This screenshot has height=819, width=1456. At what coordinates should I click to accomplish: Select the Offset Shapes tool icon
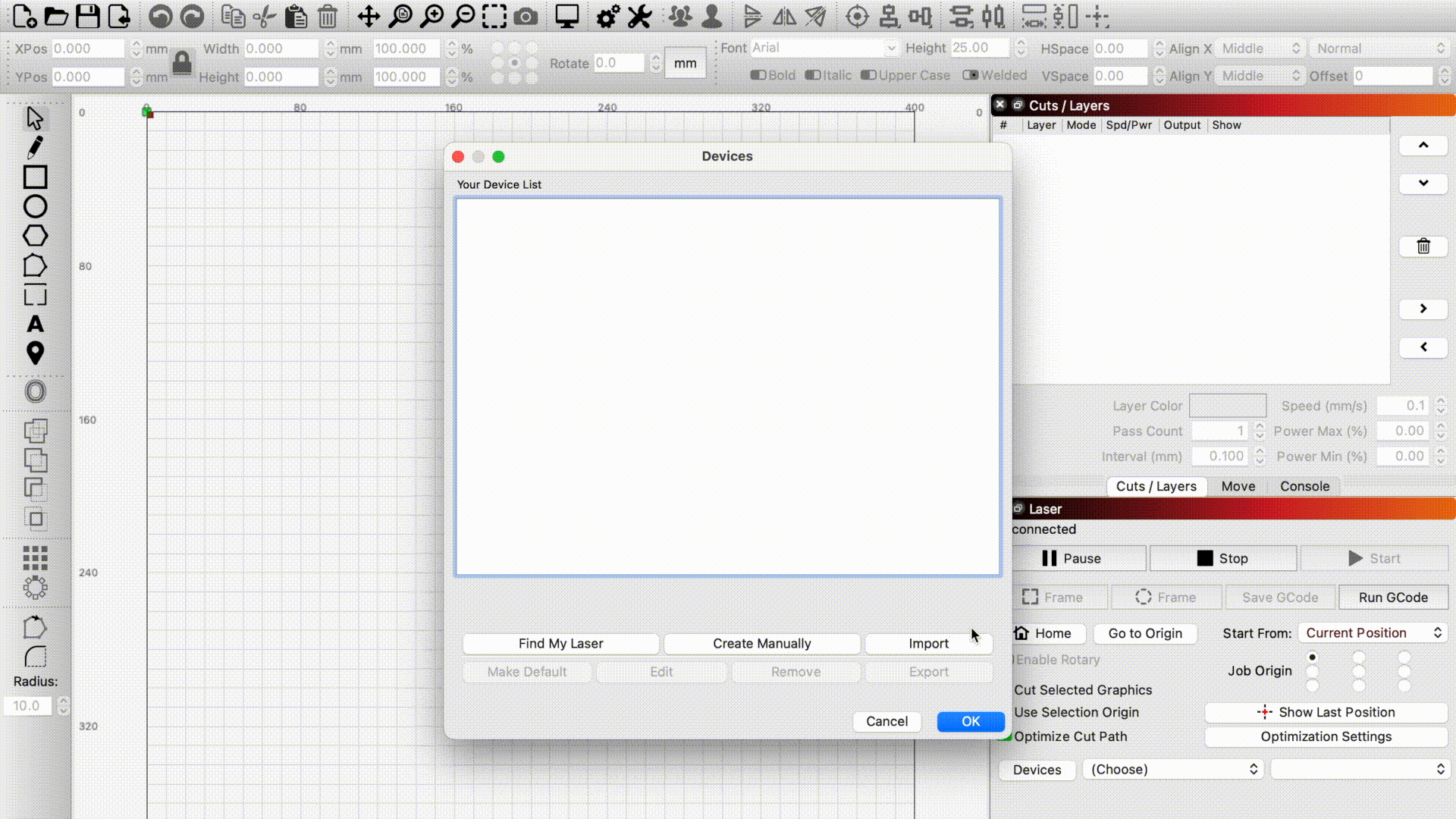[35, 391]
